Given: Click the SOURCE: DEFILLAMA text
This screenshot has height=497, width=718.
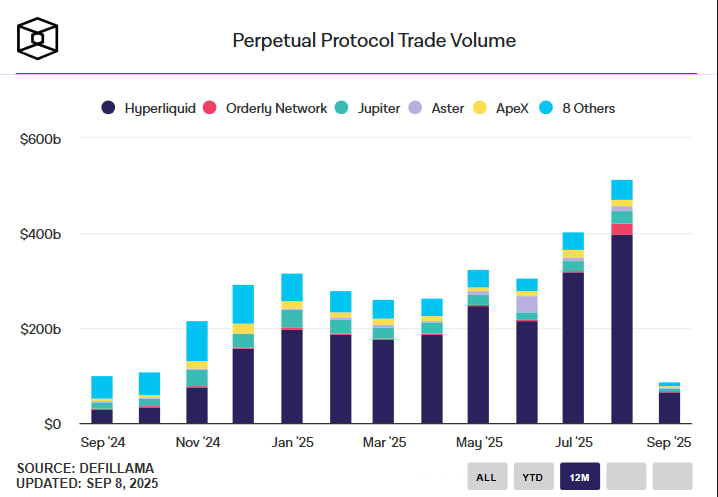Looking at the screenshot, I should tap(86, 467).
